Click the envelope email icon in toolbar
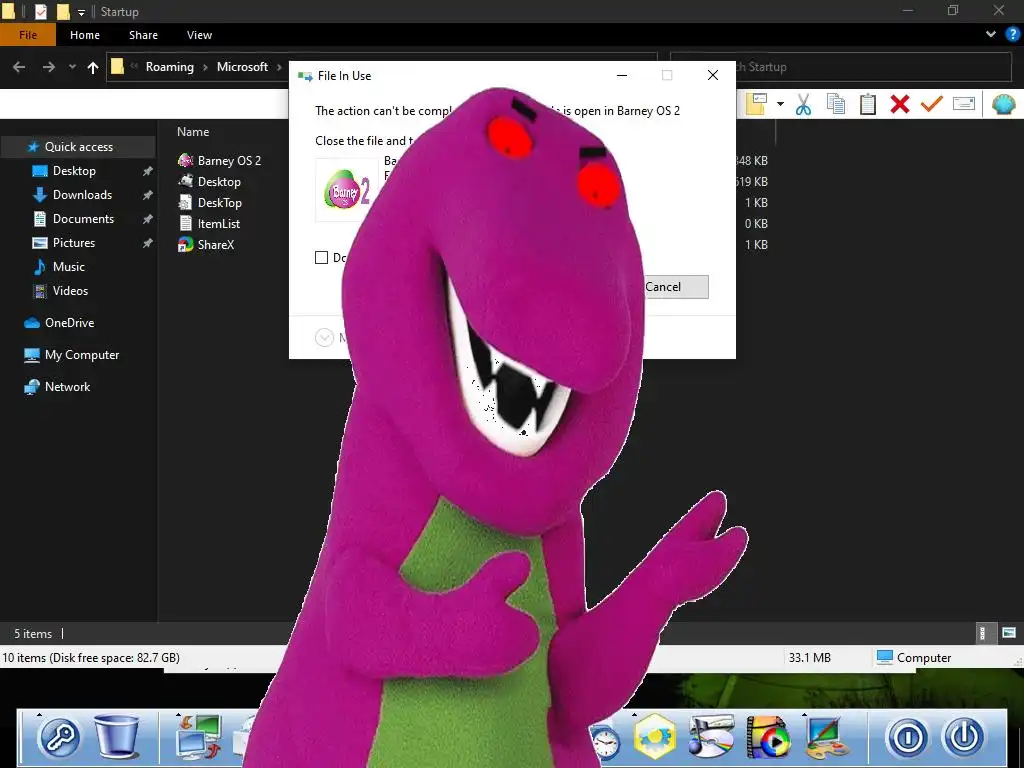1024x768 pixels. (964, 103)
